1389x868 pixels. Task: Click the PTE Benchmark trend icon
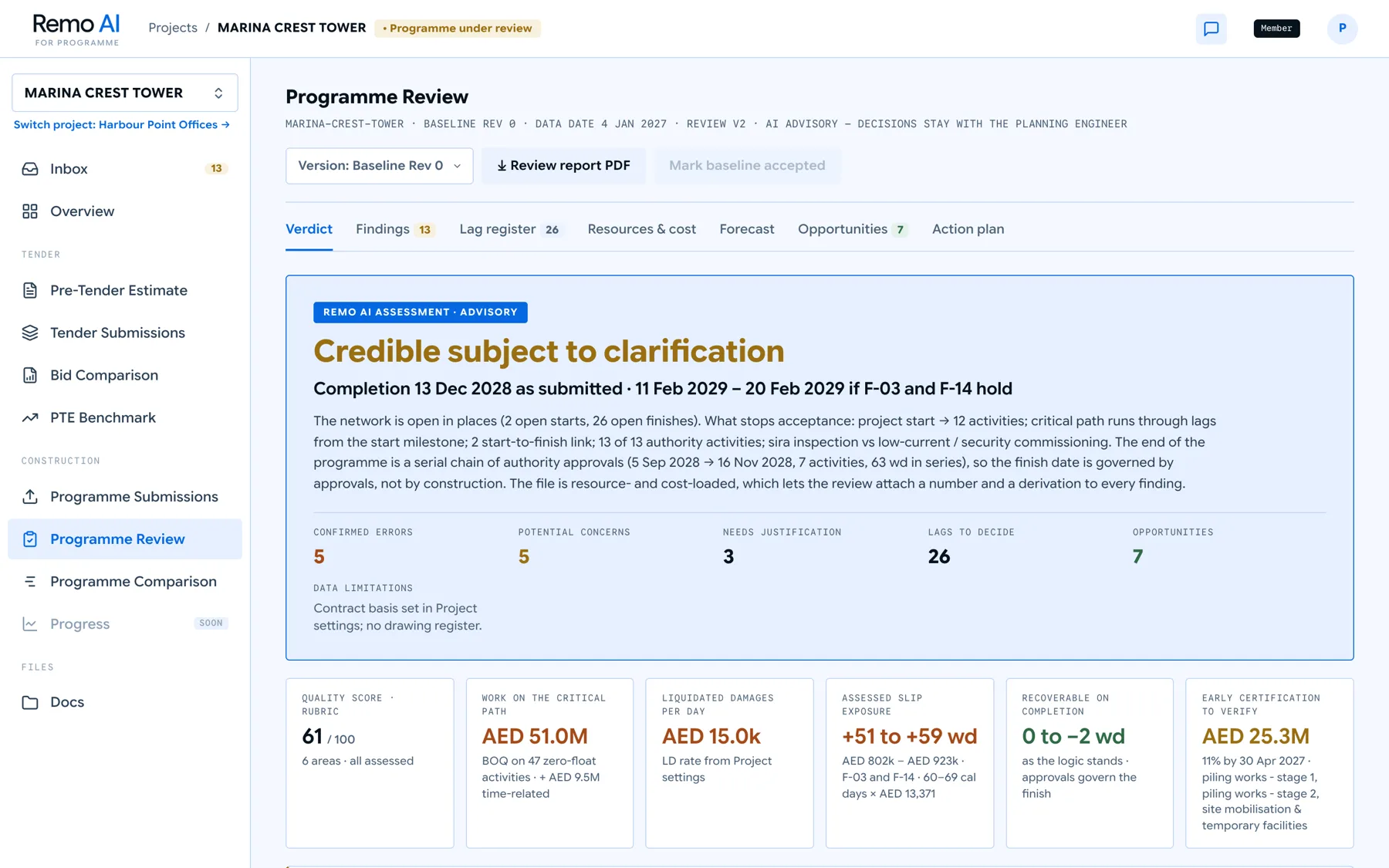[x=30, y=418]
